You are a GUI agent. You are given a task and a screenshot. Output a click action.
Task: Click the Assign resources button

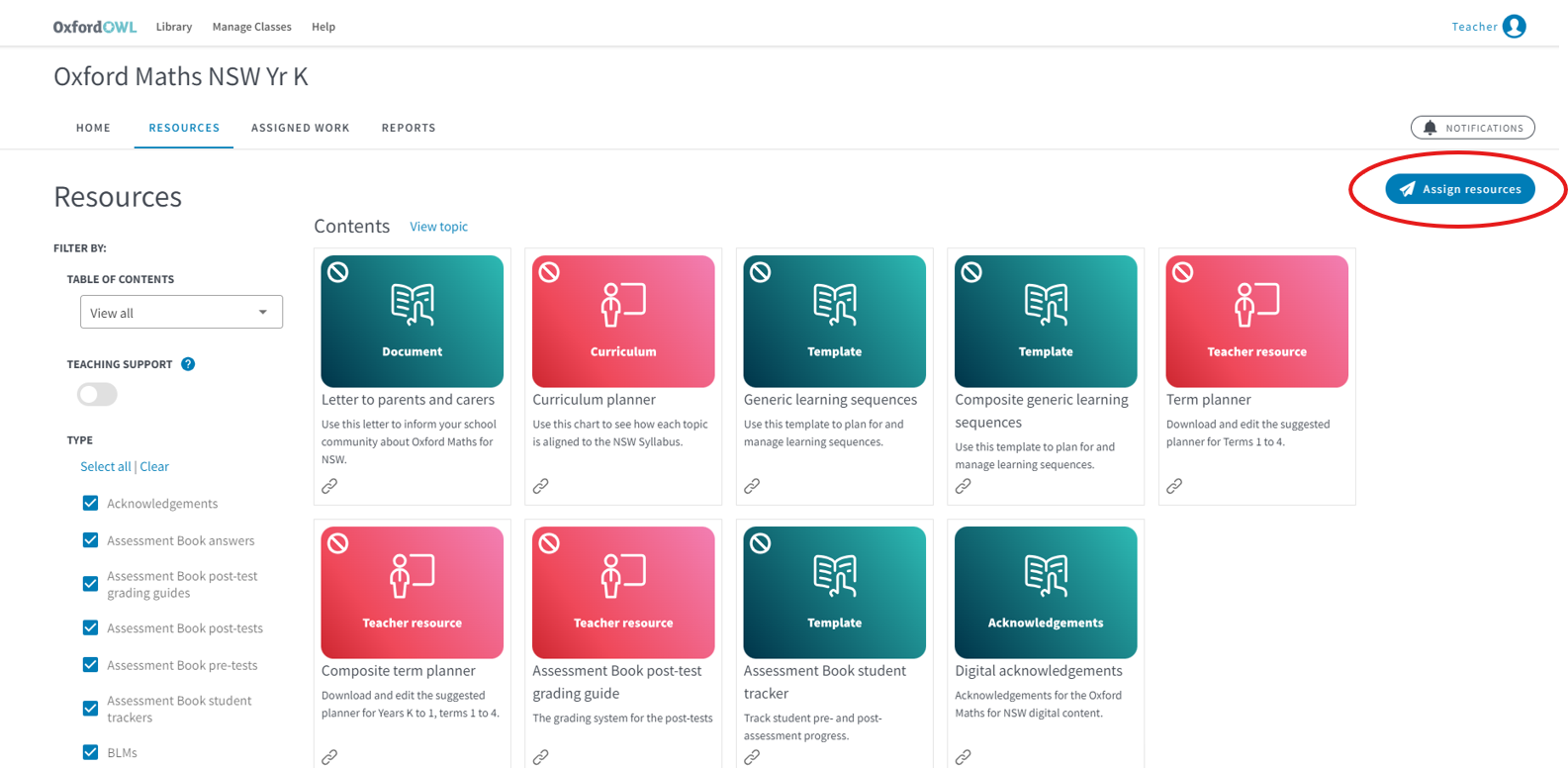1460,189
